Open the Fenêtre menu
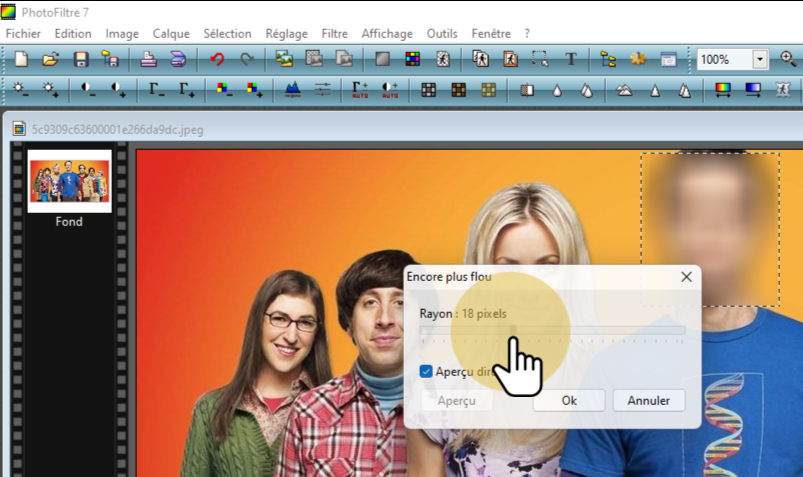 click(x=491, y=34)
